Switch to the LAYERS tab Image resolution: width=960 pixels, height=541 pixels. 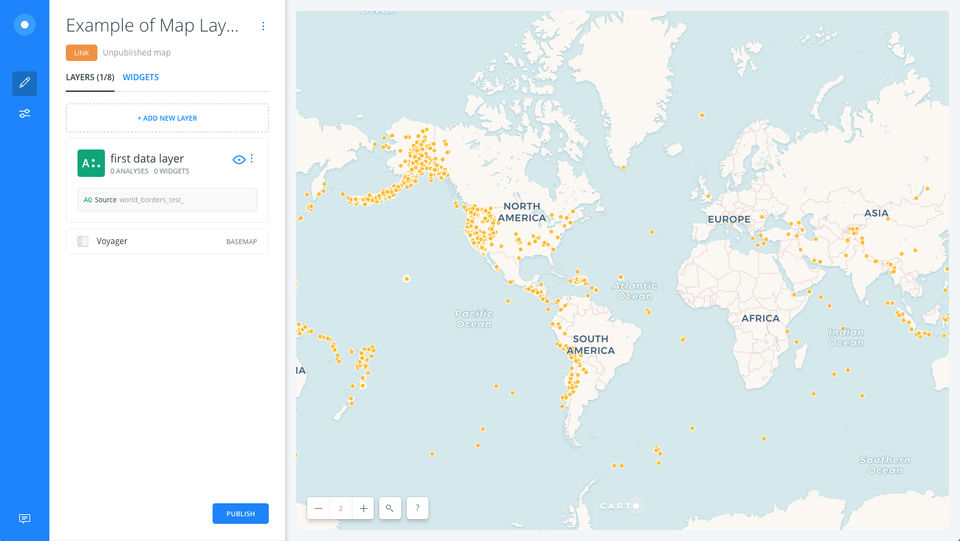[90, 77]
